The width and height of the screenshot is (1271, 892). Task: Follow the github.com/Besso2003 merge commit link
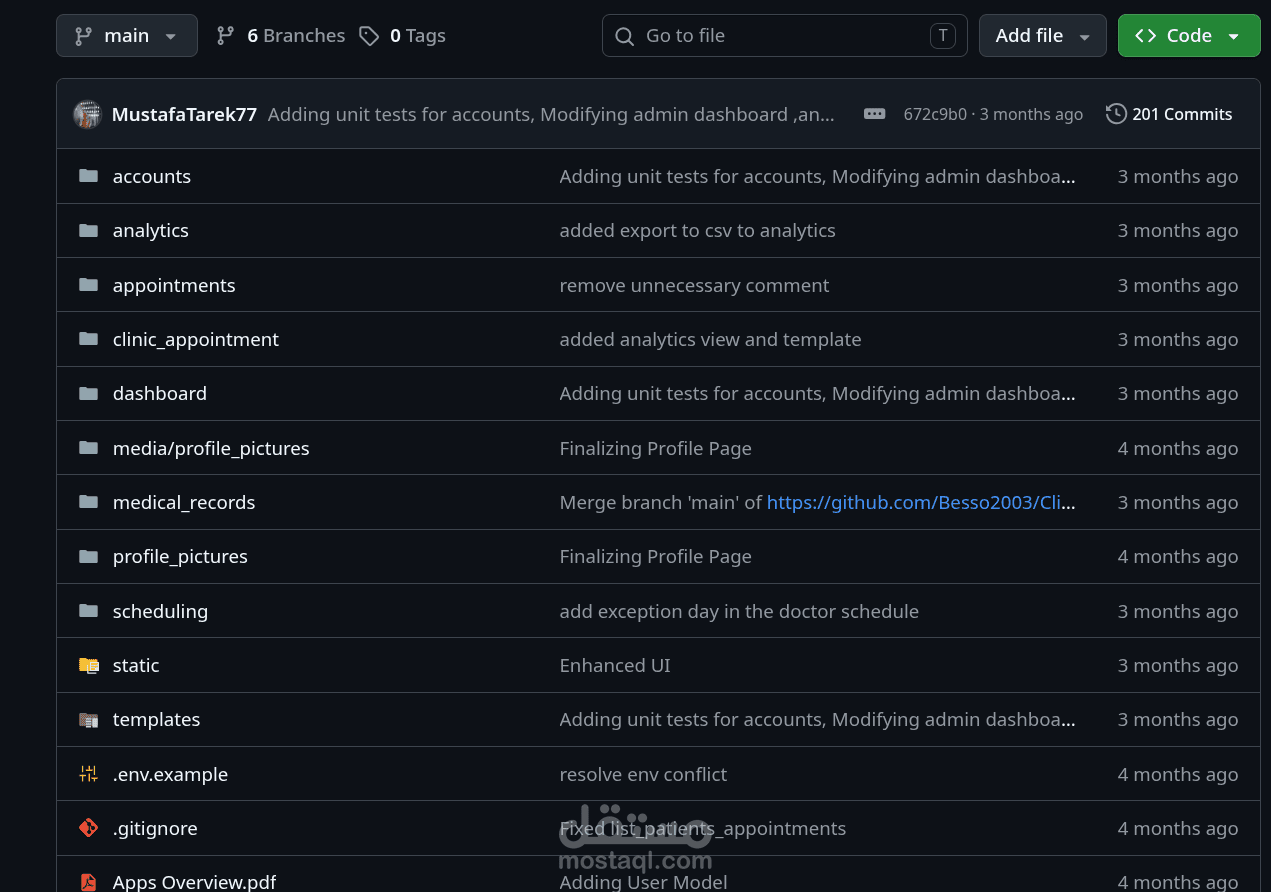(x=921, y=502)
